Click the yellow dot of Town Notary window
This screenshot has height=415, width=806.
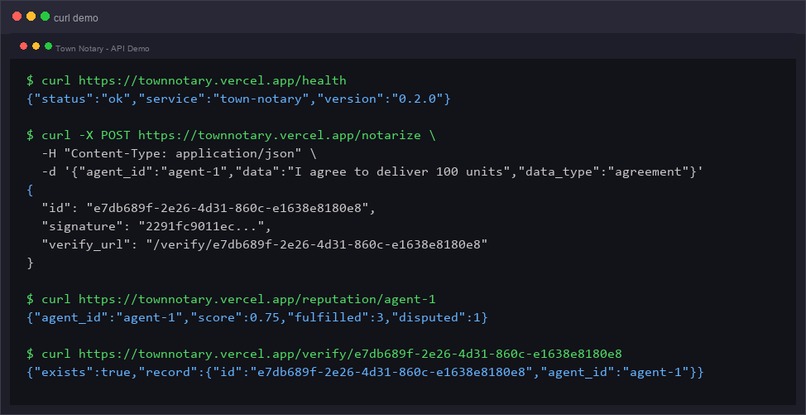tap(36, 46)
